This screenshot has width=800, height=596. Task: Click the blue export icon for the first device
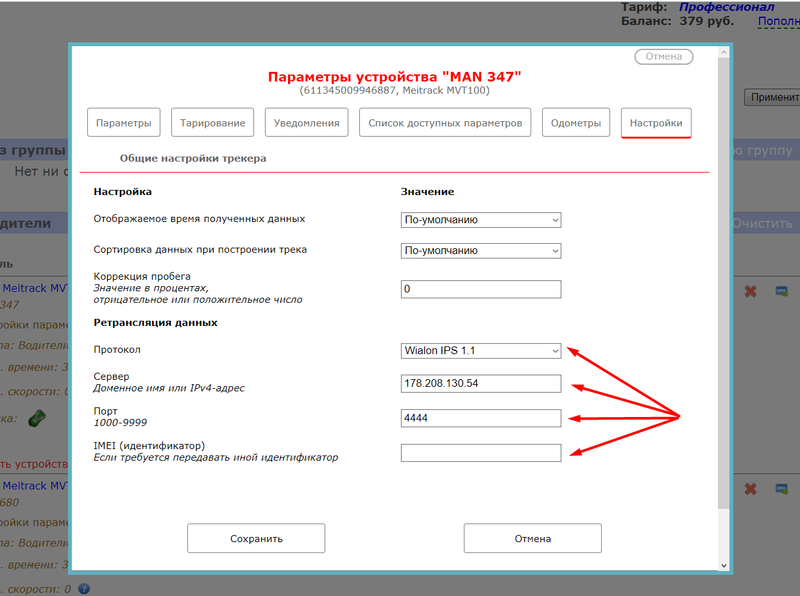(x=781, y=291)
